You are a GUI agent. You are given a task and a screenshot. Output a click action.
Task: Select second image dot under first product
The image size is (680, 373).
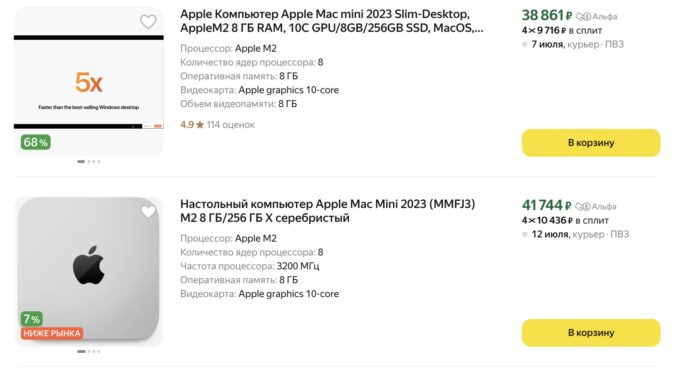click(x=89, y=161)
